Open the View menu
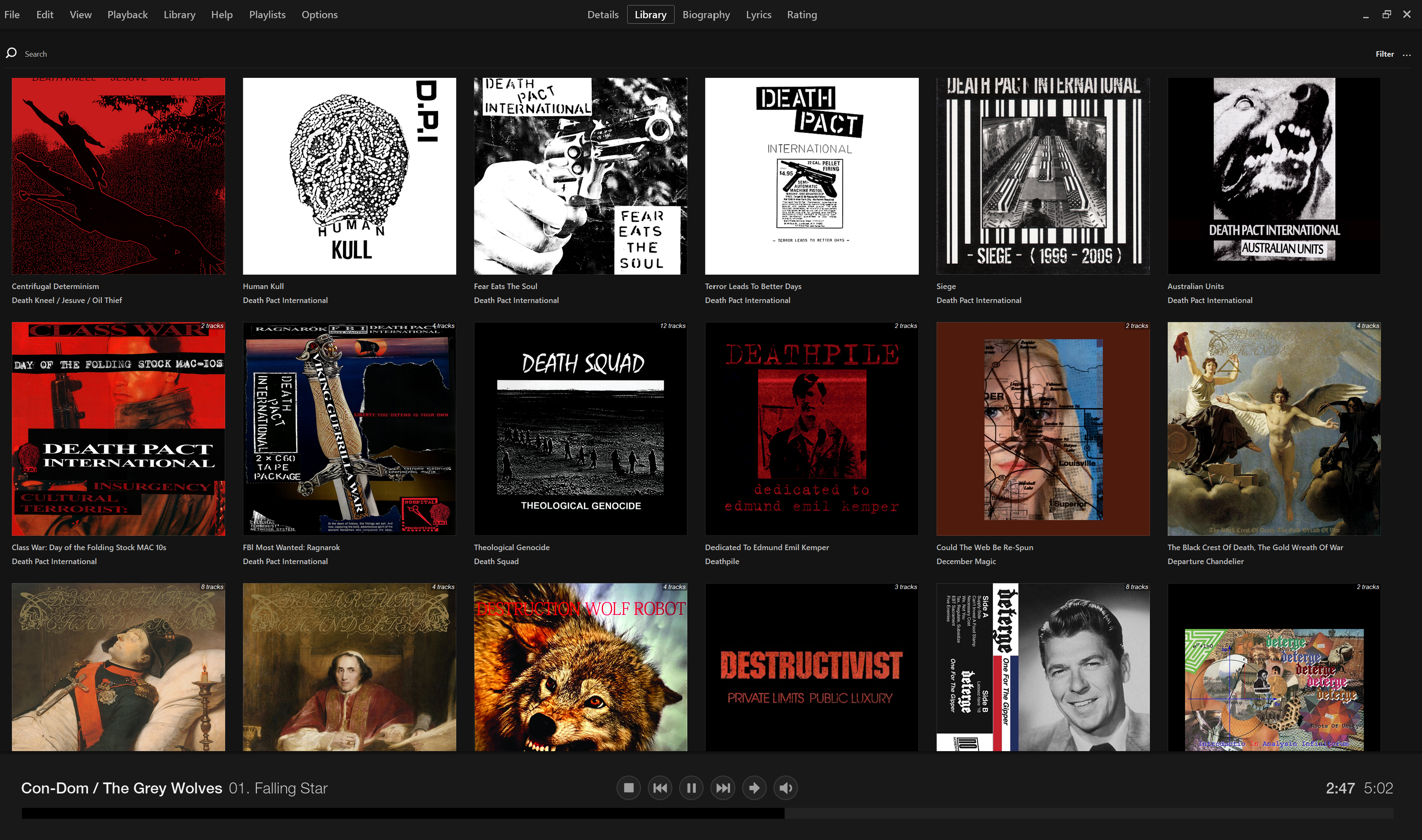The image size is (1422, 840). point(80,15)
